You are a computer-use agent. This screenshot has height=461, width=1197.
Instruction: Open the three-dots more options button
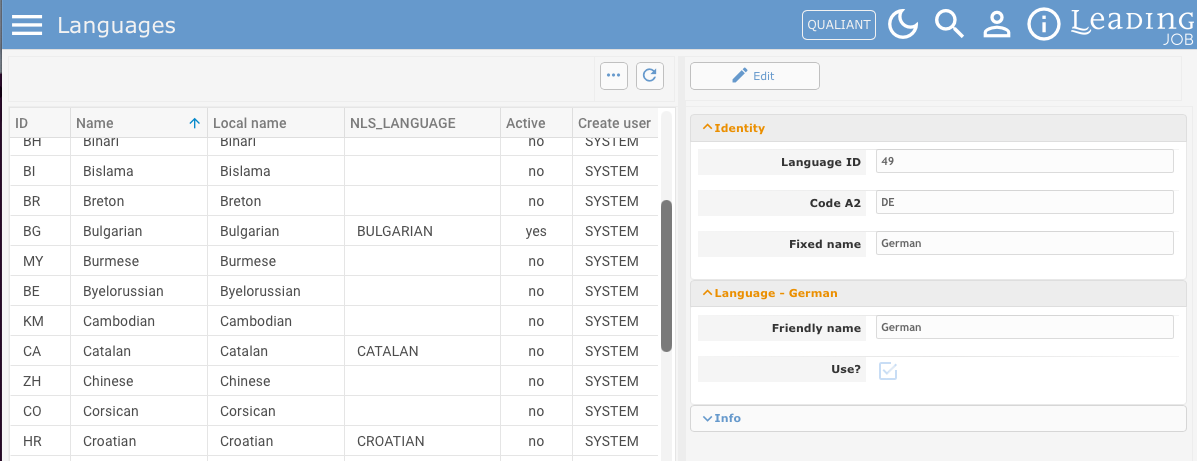[x=614, y=76]
